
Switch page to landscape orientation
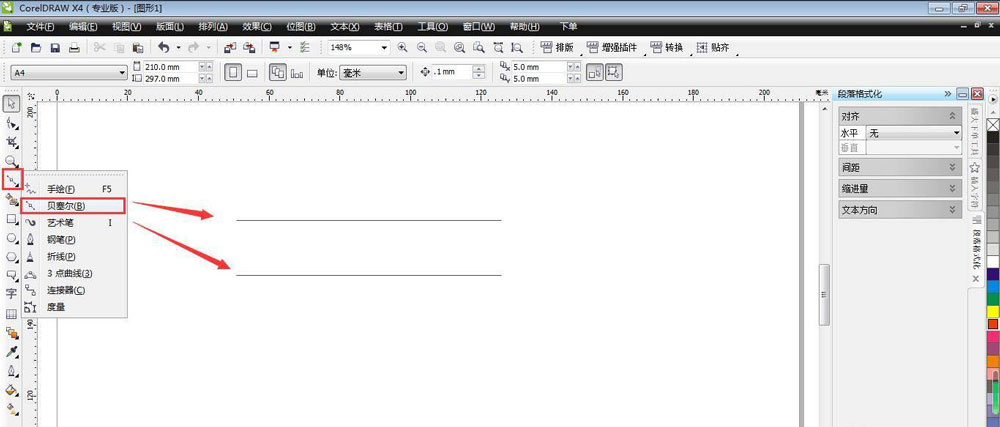[x=253, y=72]
